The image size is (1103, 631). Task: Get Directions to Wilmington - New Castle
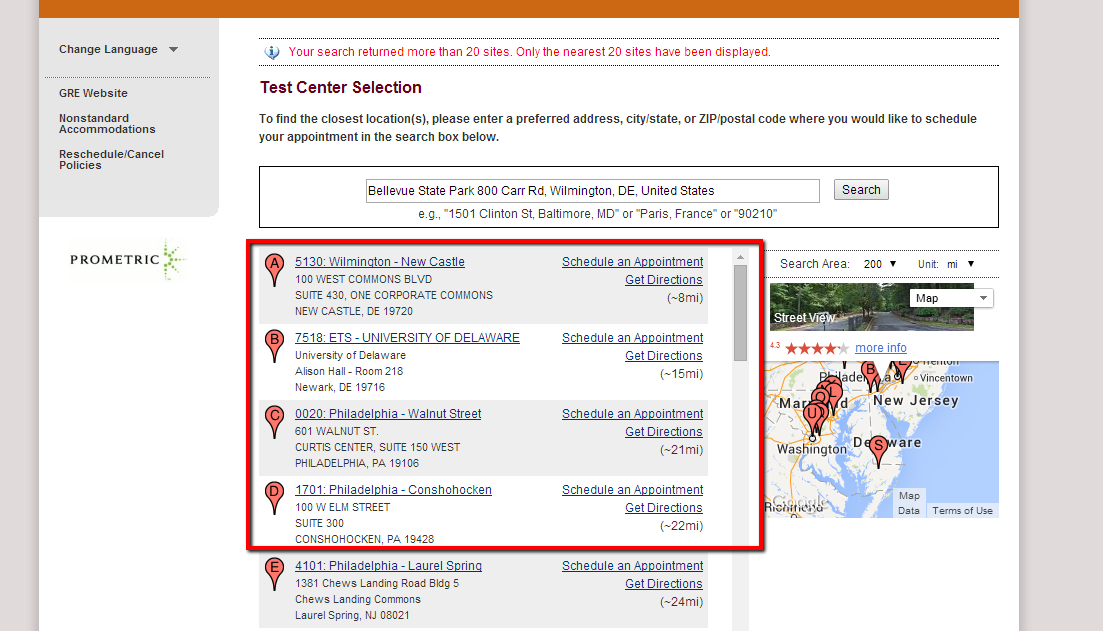coord(664,280)
